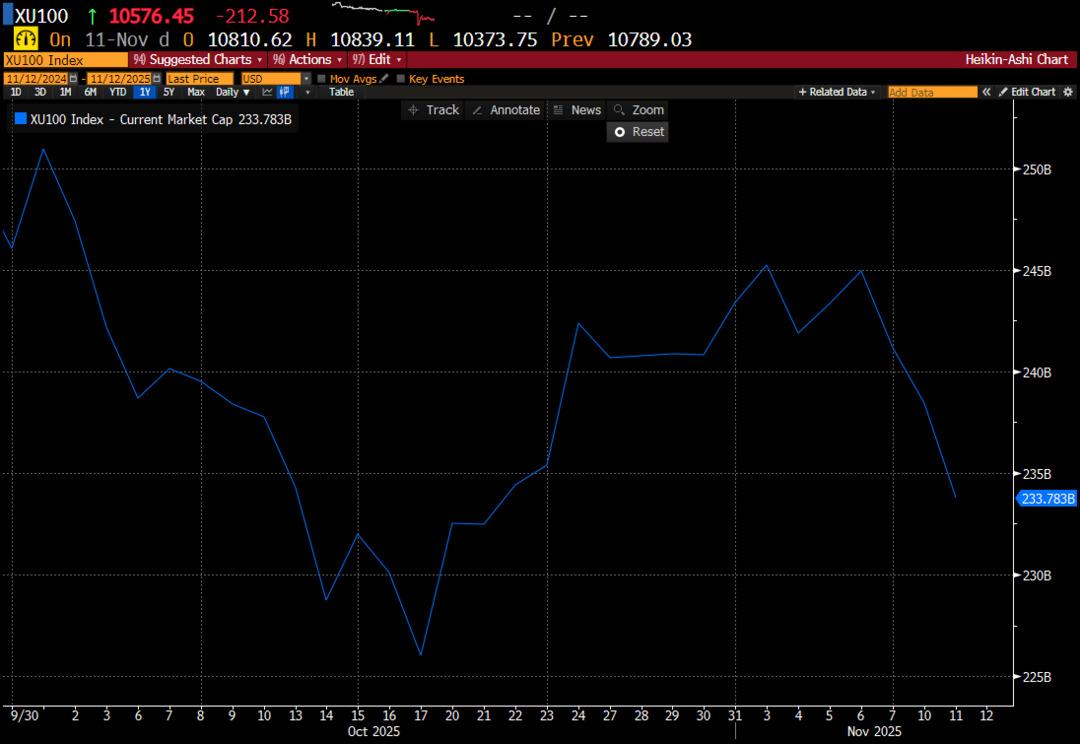
Task: Click the blue XU100 Index legend swatch
Action: 20,120
